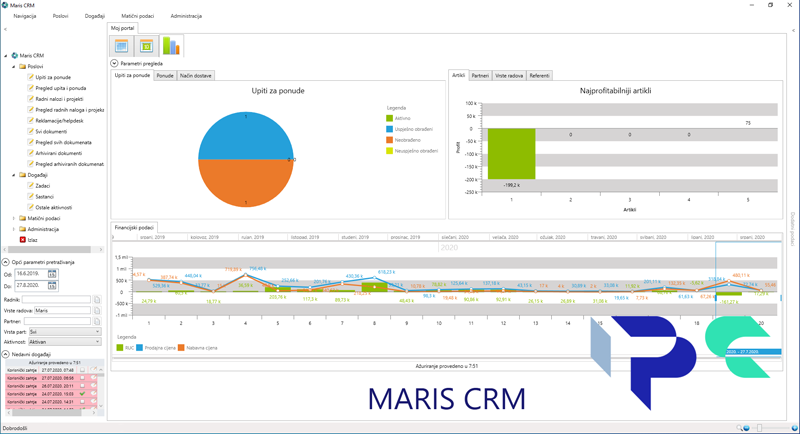This screenshot has width=800, height=434.
Task: Switch to the Ponude tab
Action: pyautogui.click(x=165, y=75)
